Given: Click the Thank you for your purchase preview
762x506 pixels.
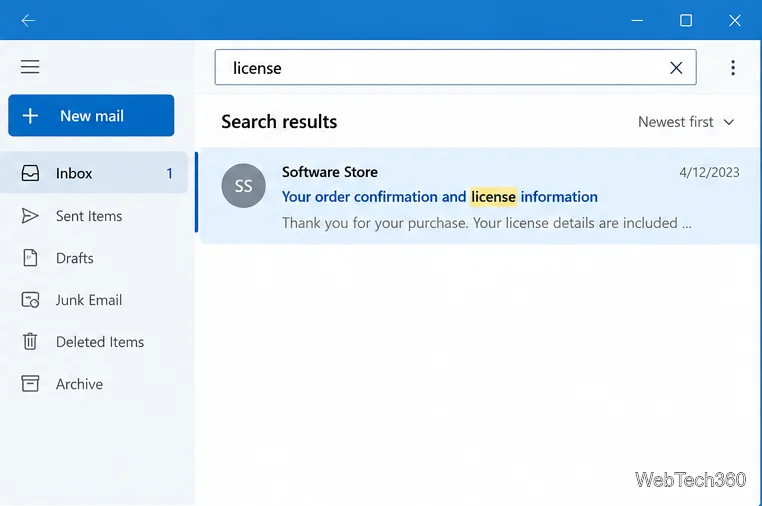Looking at the screenshot, I should tap(486, 223).
